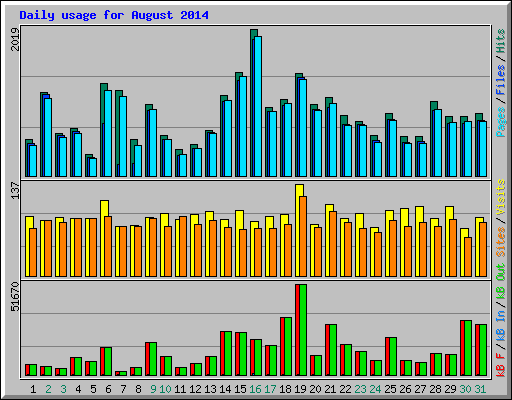Click day label 10 on the x-axis

(165, 389)
